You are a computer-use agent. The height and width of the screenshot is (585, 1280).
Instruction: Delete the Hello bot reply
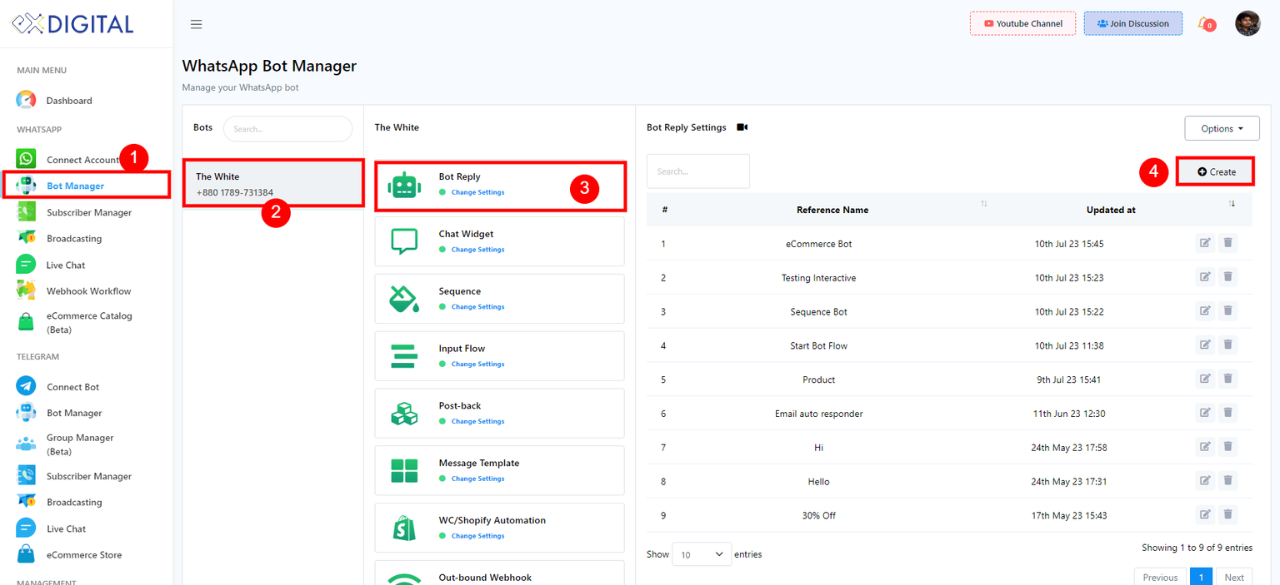[1228, 481]
